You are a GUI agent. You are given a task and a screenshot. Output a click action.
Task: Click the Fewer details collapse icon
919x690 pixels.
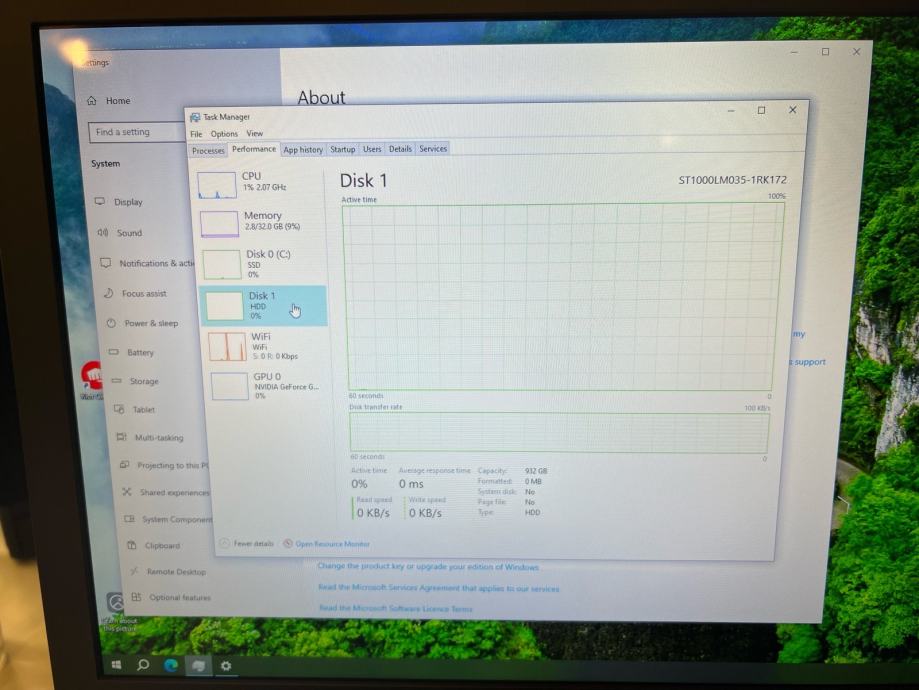224,543
